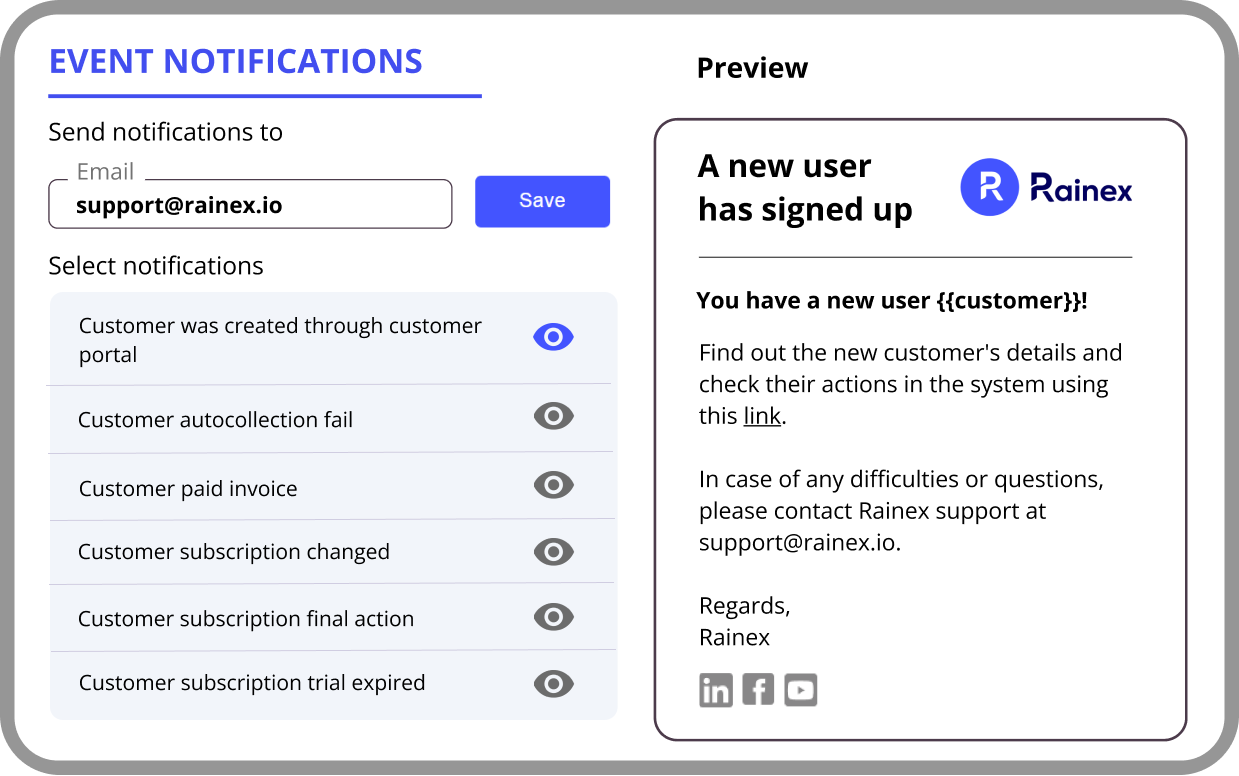This screenshot has width=1239, height=776.
Task: Select the Event Notifications tab heading
Action: pyautogui.click(x=236, y=62)
